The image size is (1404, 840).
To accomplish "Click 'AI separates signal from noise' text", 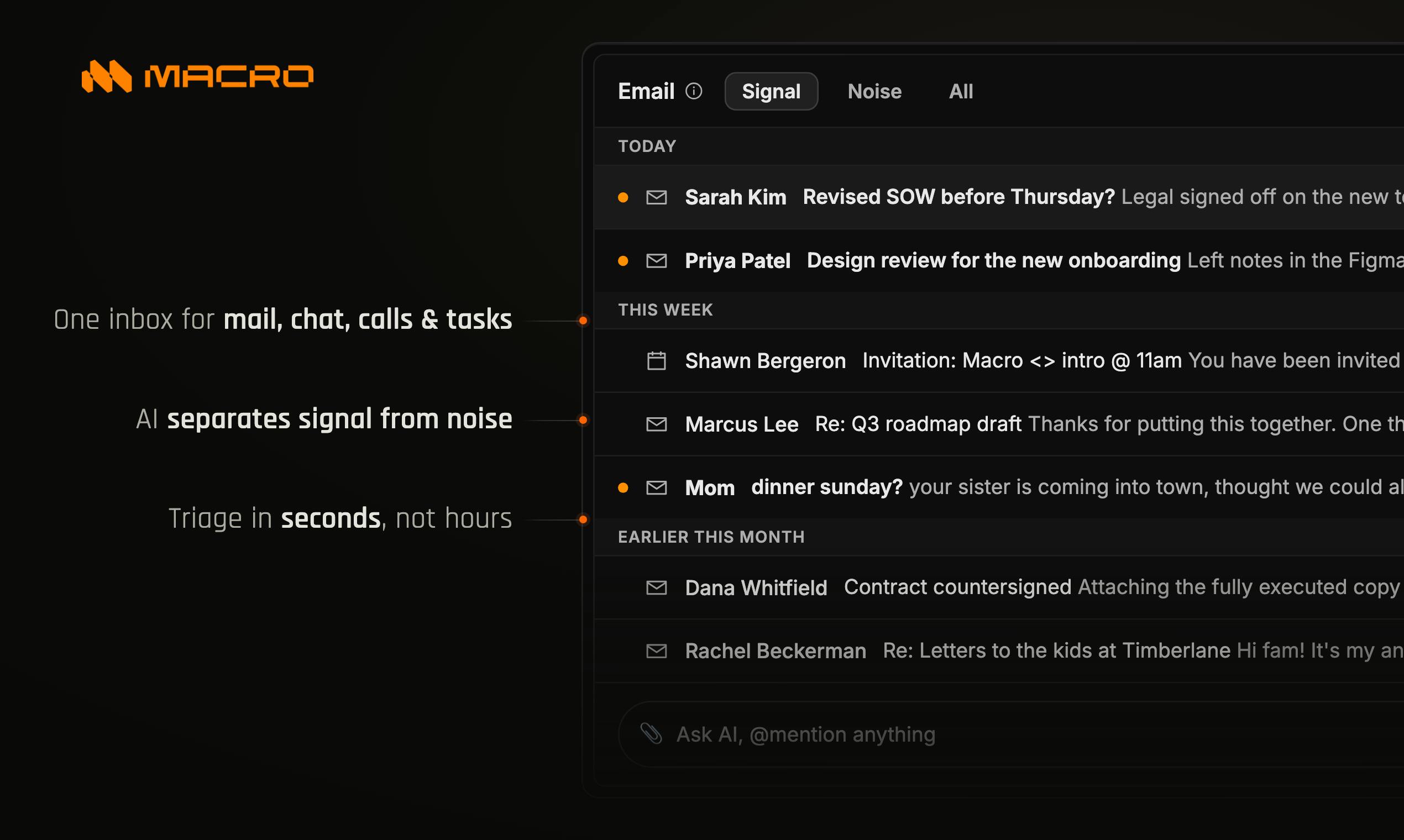I will point(324,419).
